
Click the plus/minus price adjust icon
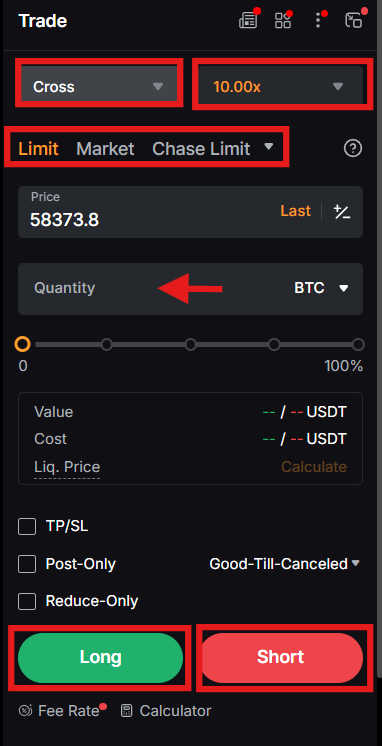click(x=342, y=212)
